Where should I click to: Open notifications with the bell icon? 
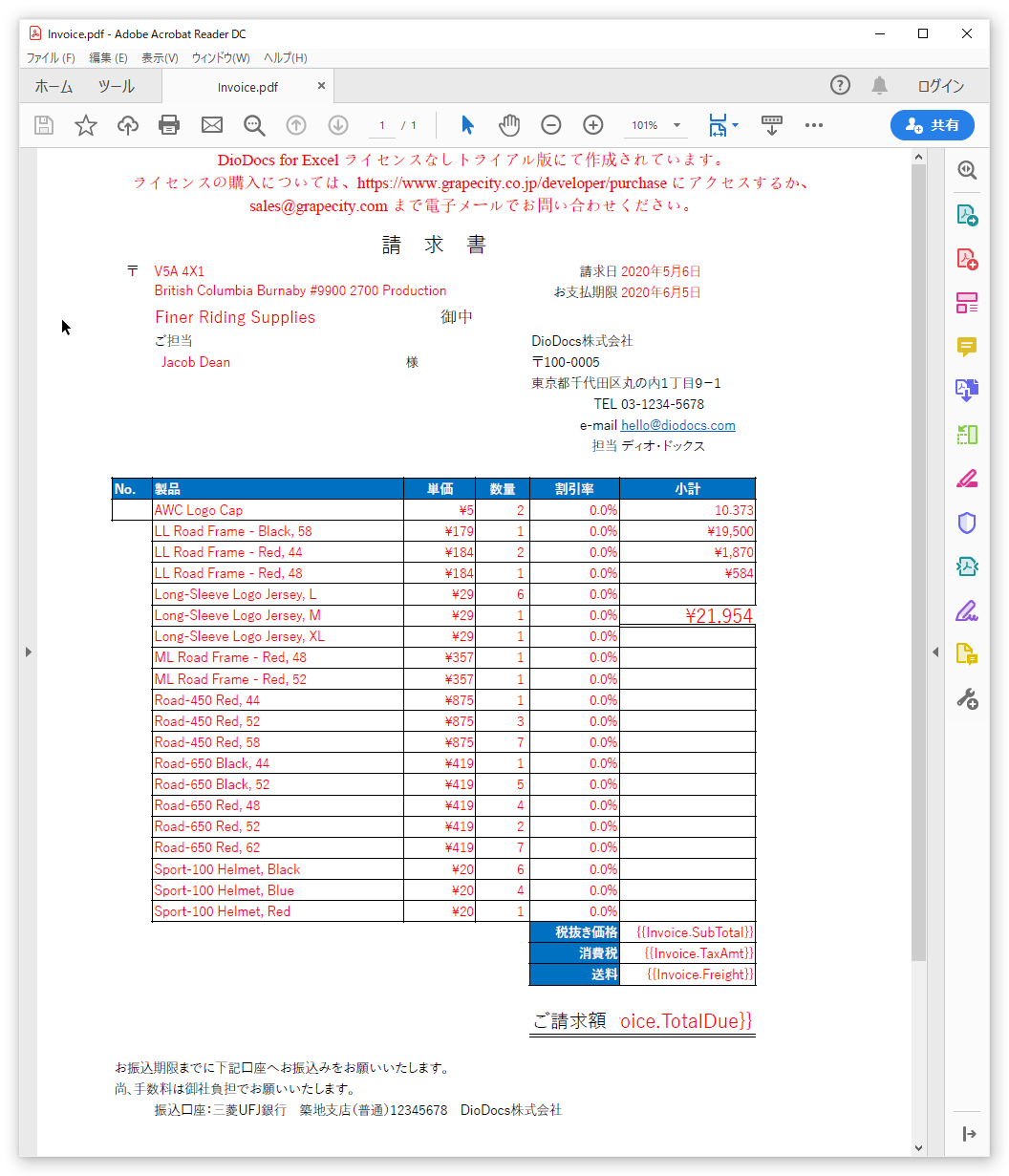880,85
